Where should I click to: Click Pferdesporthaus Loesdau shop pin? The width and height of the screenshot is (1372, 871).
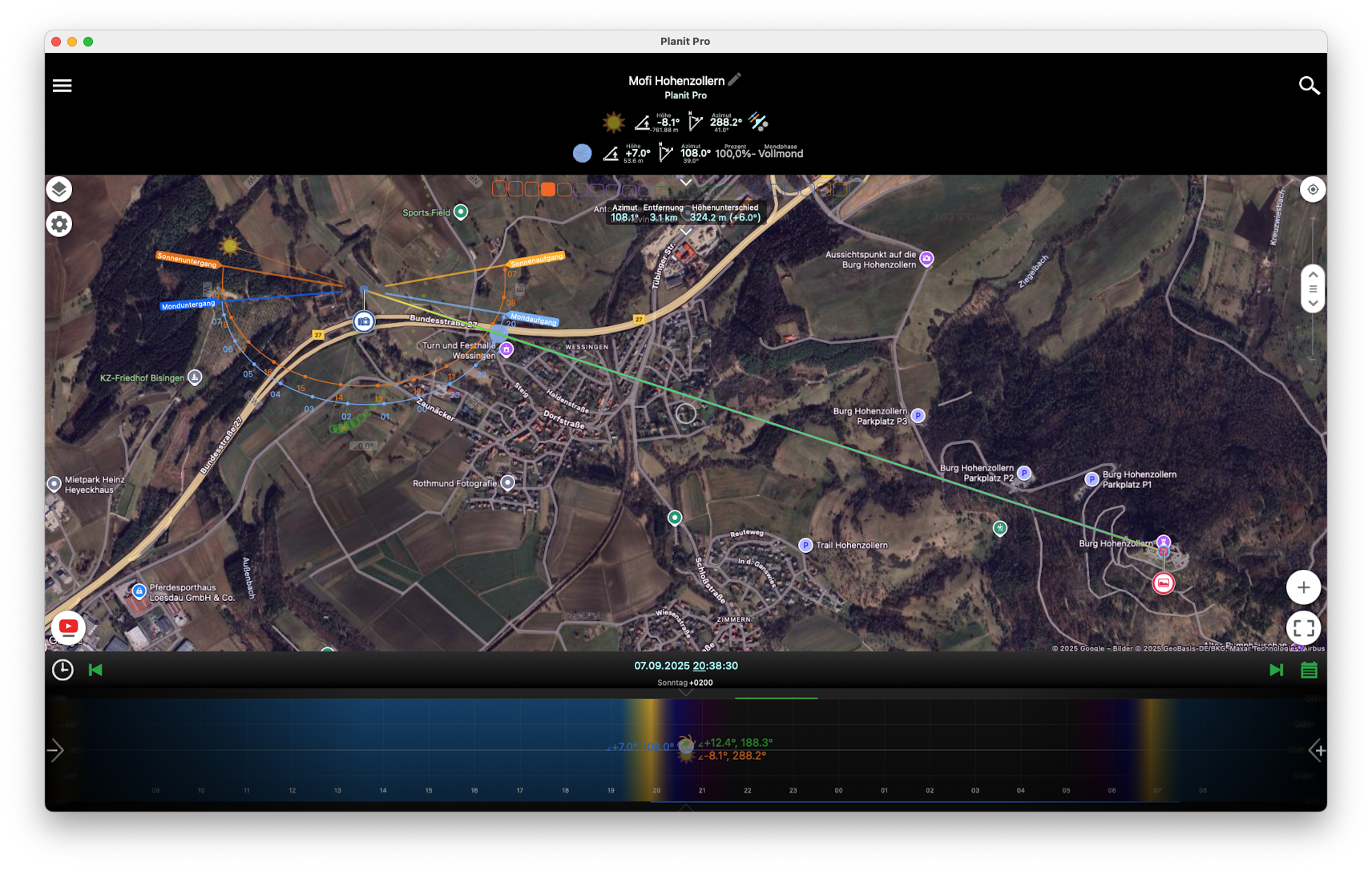[139, 591]
